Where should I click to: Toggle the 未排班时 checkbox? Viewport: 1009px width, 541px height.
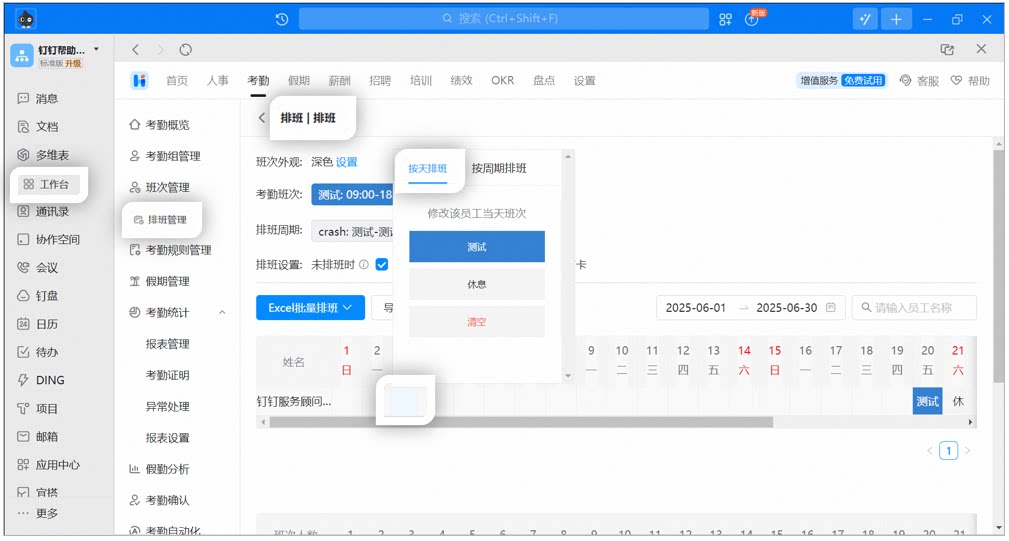tap(382, 264)
